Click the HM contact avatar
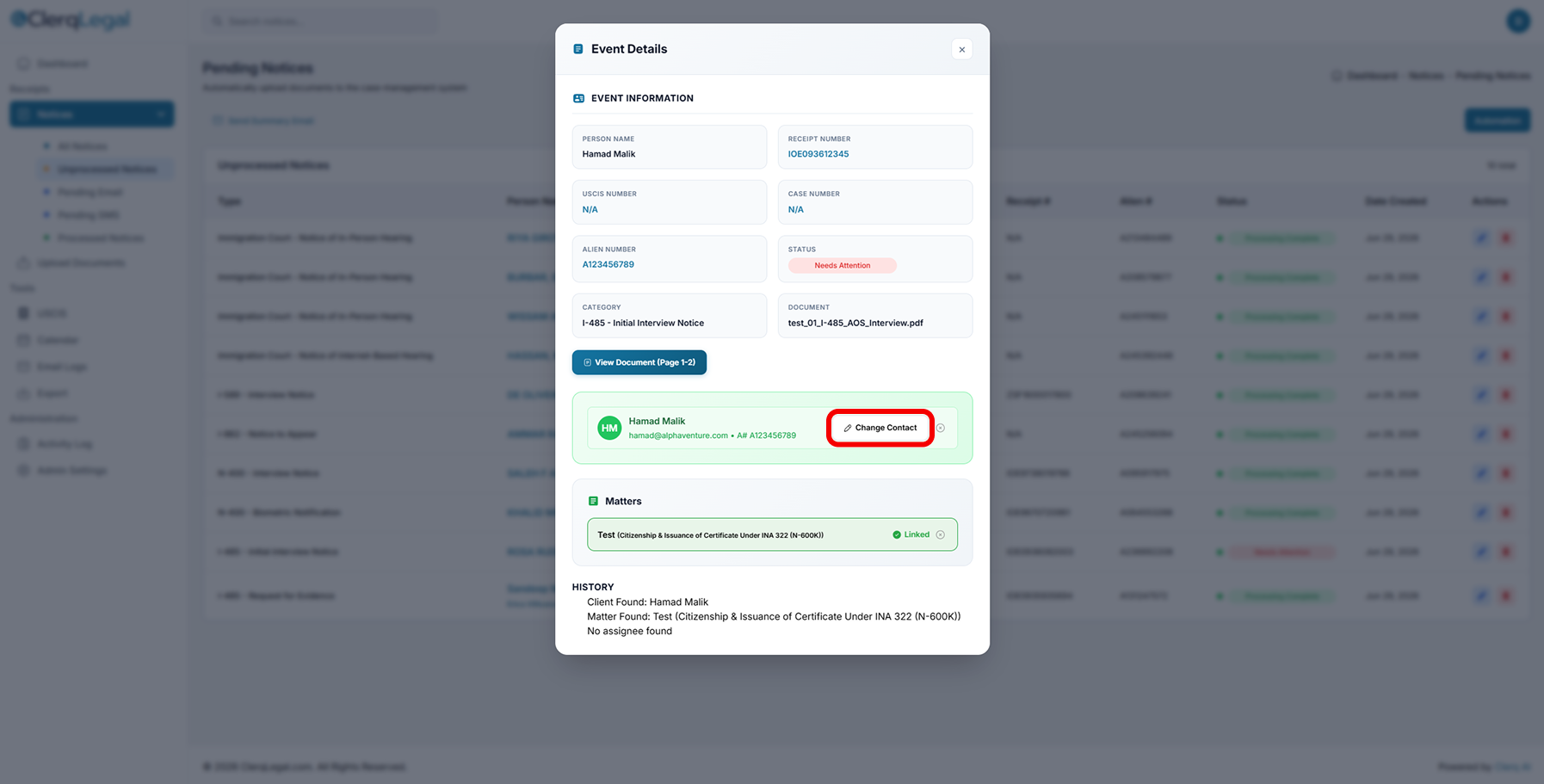This screenshot has height=784, width=1544. (x=609, y=428)
